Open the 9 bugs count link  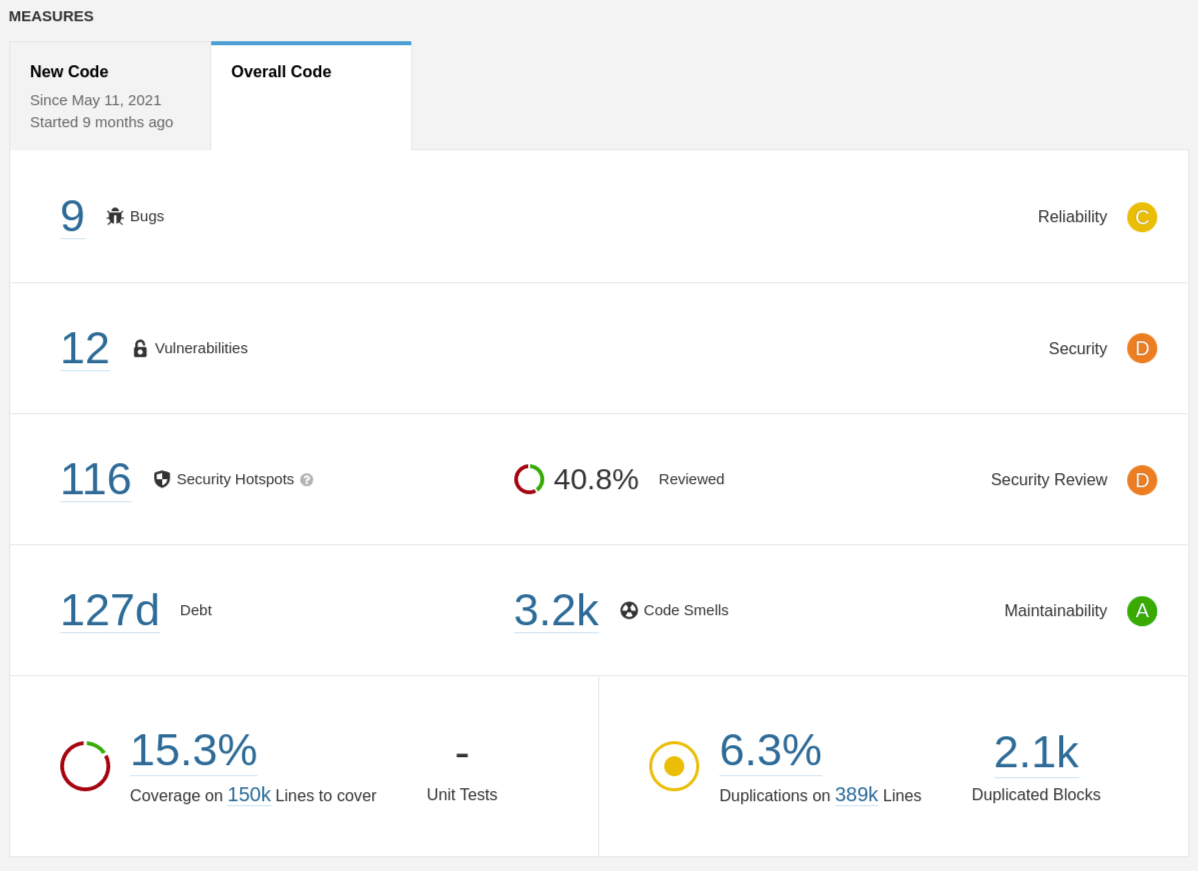click(72, 216)
